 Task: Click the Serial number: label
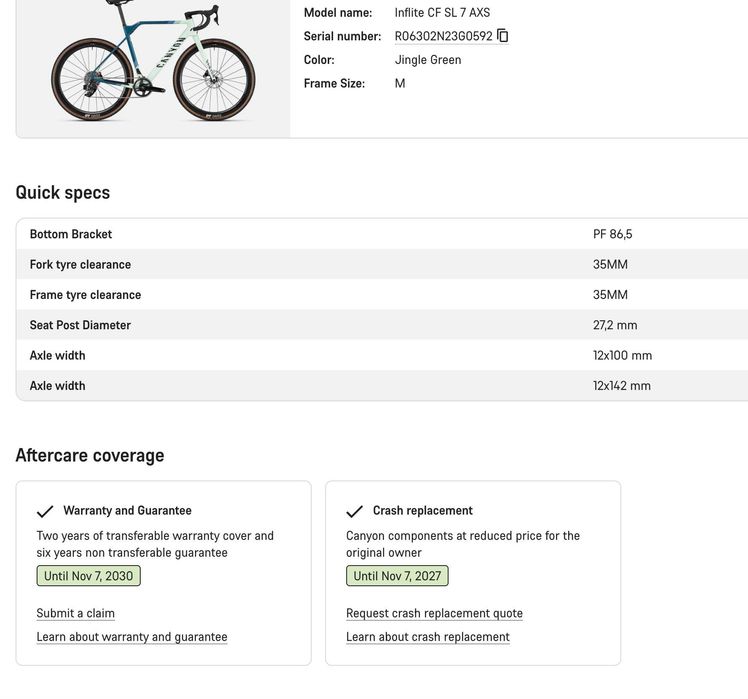point(343,36)
